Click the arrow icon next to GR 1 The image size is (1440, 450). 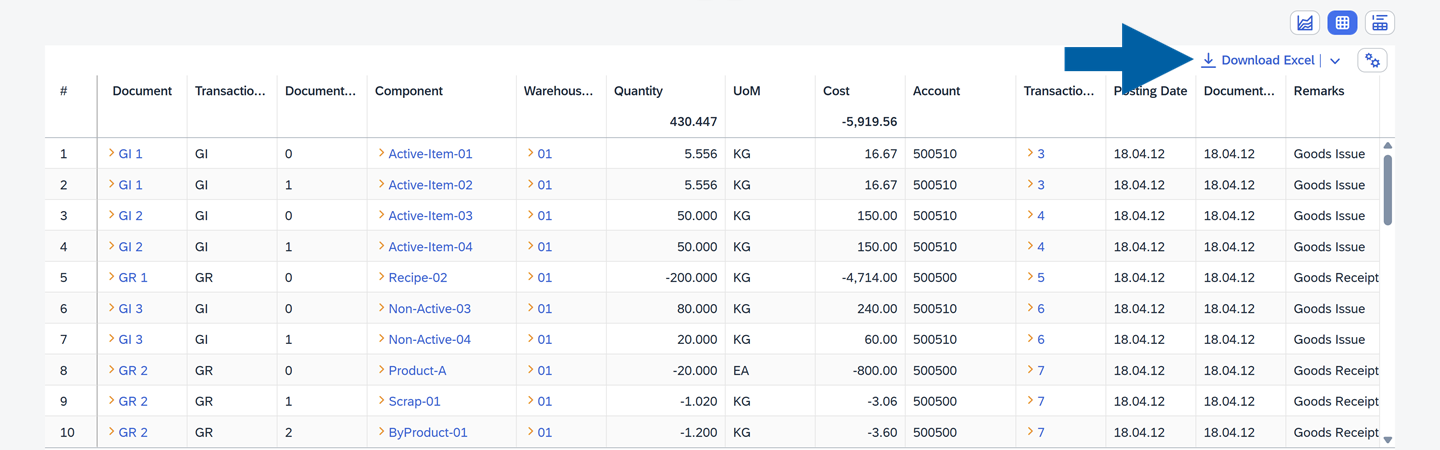tap(111, 277)
